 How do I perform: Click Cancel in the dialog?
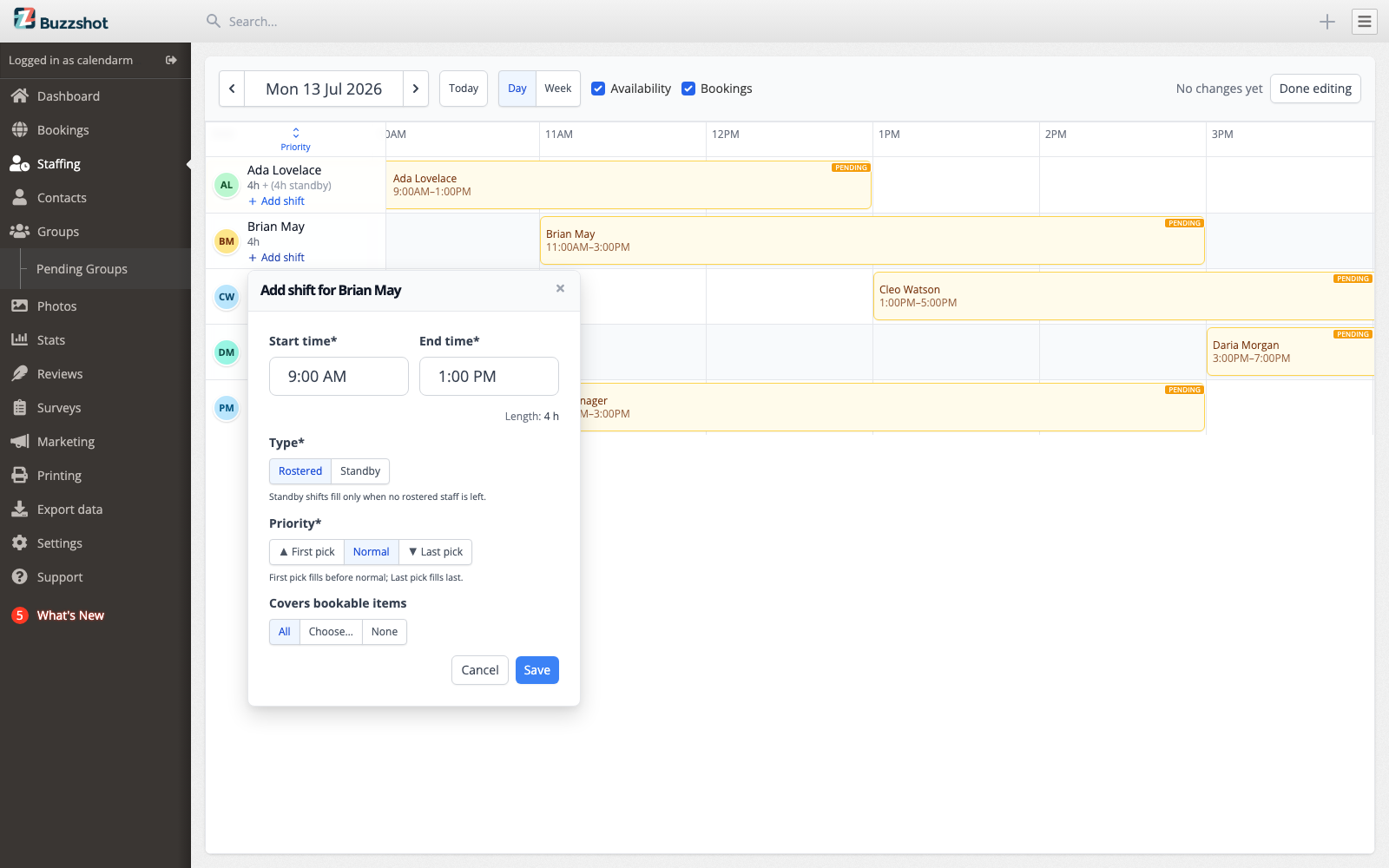coord(480,670)
